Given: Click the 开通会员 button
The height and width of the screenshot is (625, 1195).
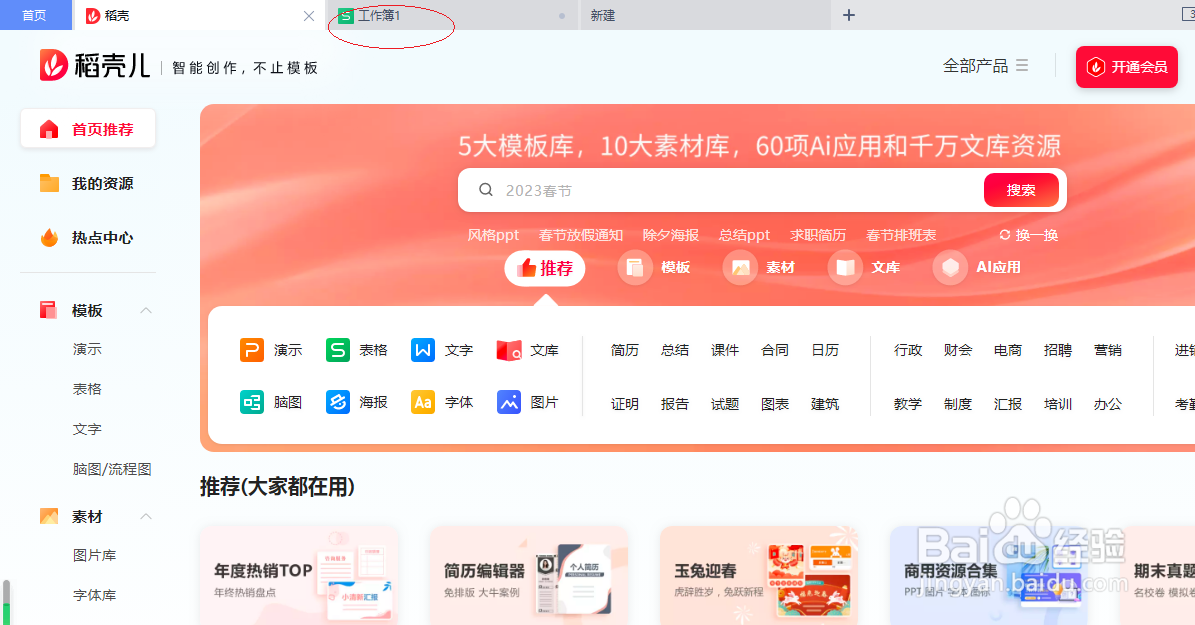Looking at the screenshot, I should (1126, 67).
